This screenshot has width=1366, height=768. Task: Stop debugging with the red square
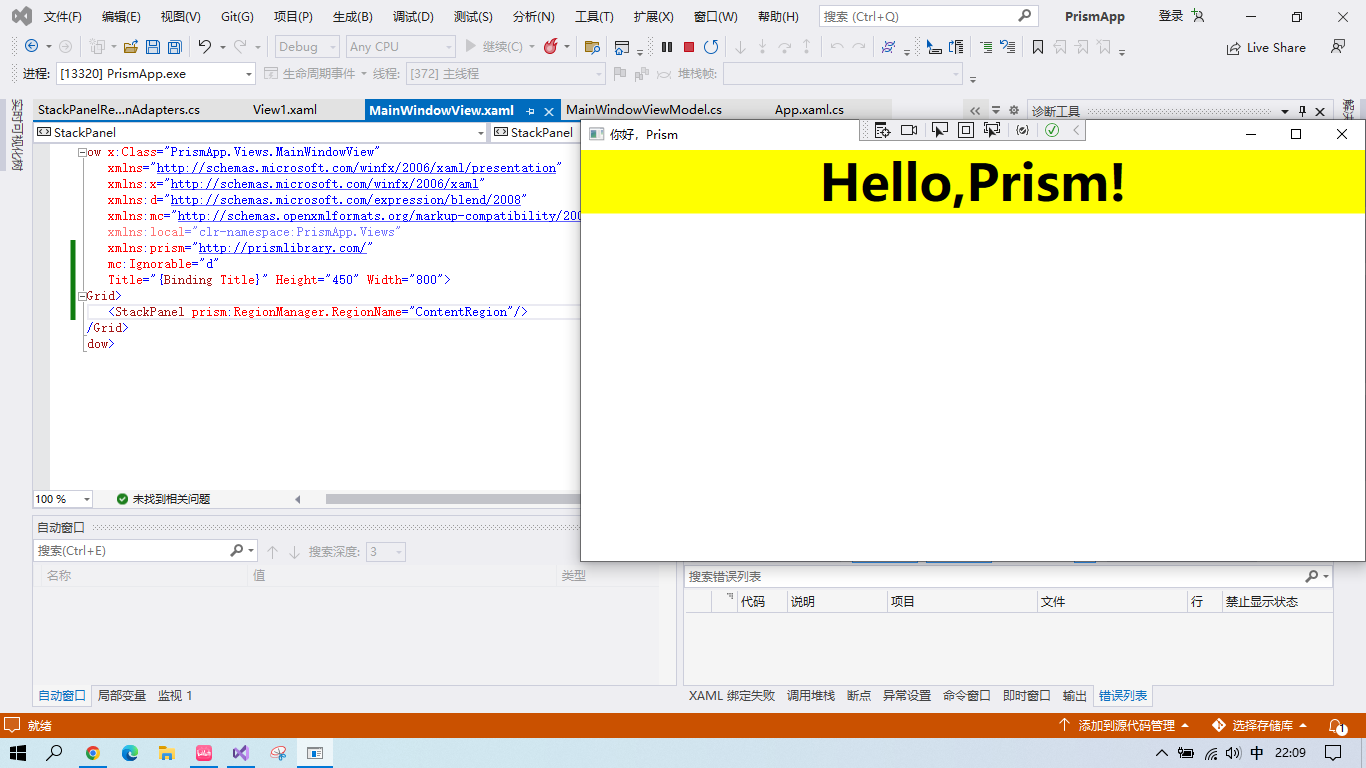[x=689, y=47]
